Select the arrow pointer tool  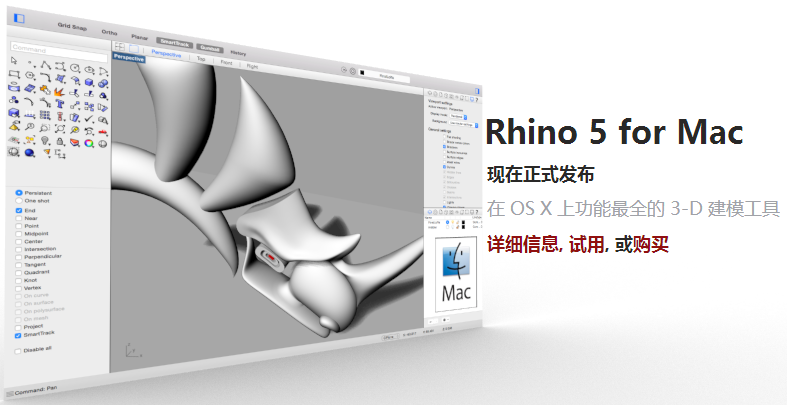(x=14, y=61)
